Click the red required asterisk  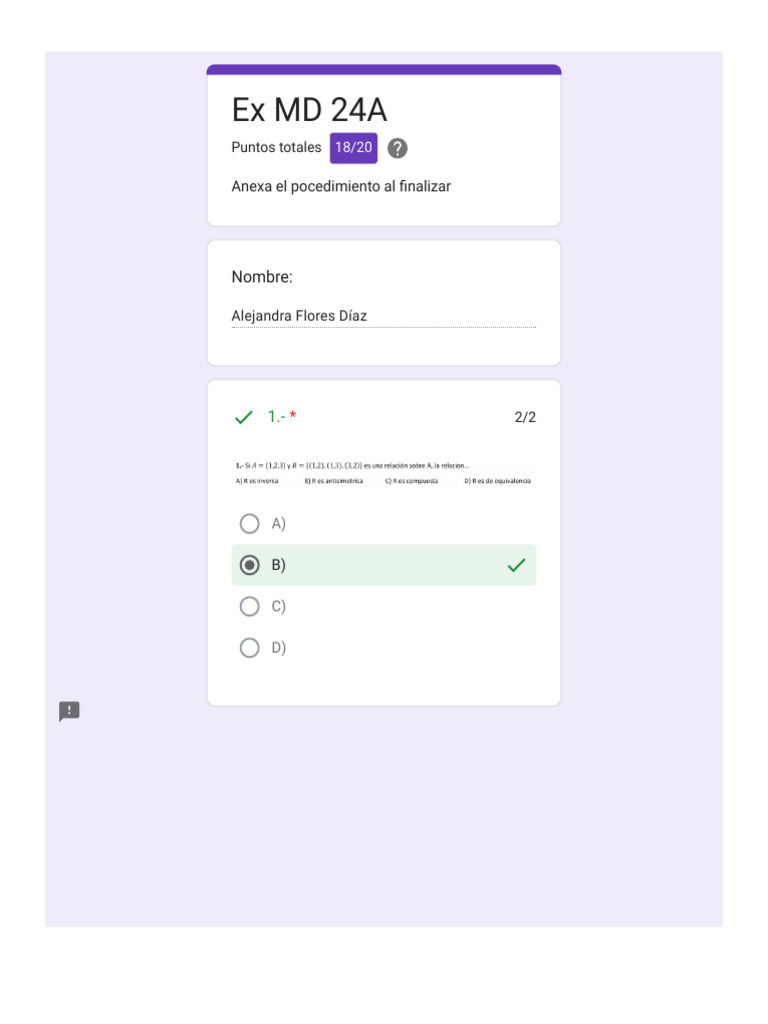click(293, 416)
